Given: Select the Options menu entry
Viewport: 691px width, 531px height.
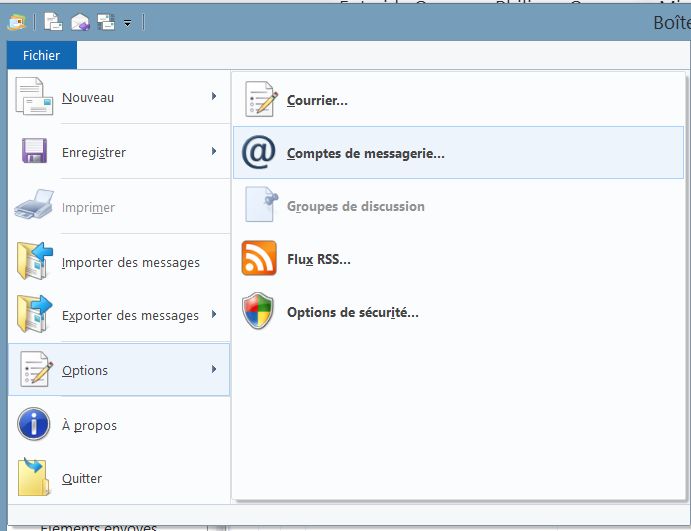Looking at the screenshot, I should (119, 370).
